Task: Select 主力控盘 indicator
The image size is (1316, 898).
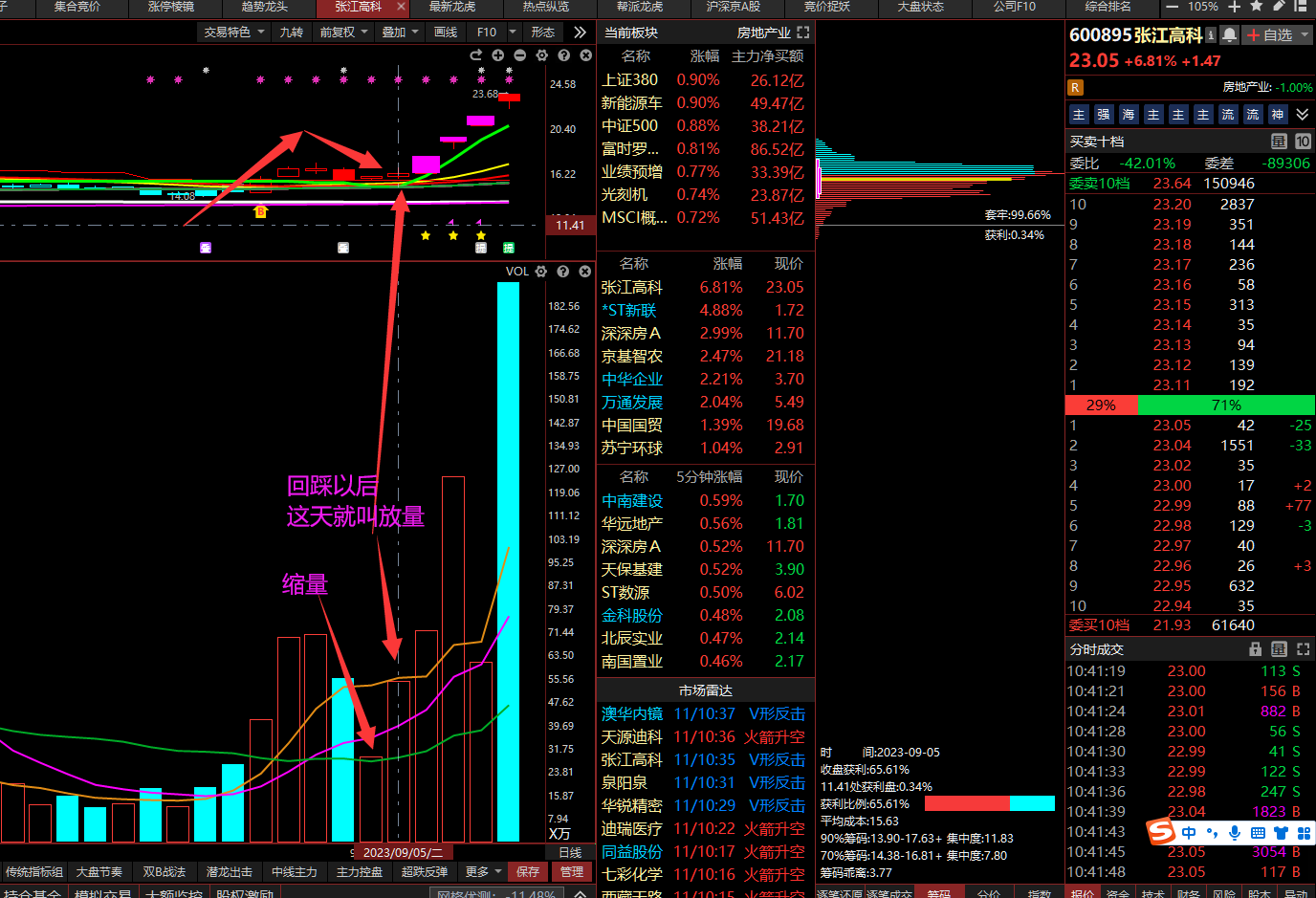Action: click(360, 871)
